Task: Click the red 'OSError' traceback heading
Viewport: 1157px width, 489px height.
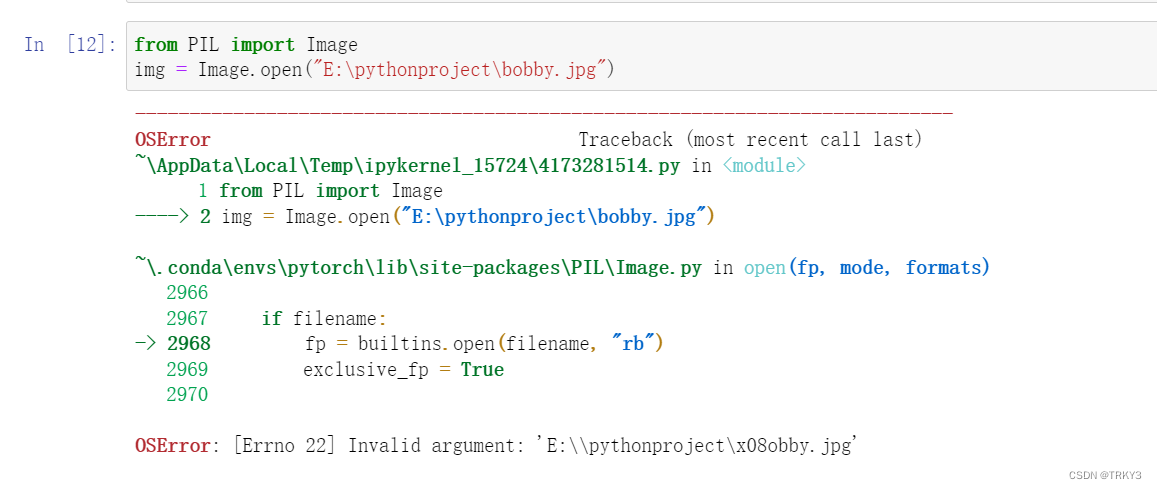Action: tap(173, 139)
